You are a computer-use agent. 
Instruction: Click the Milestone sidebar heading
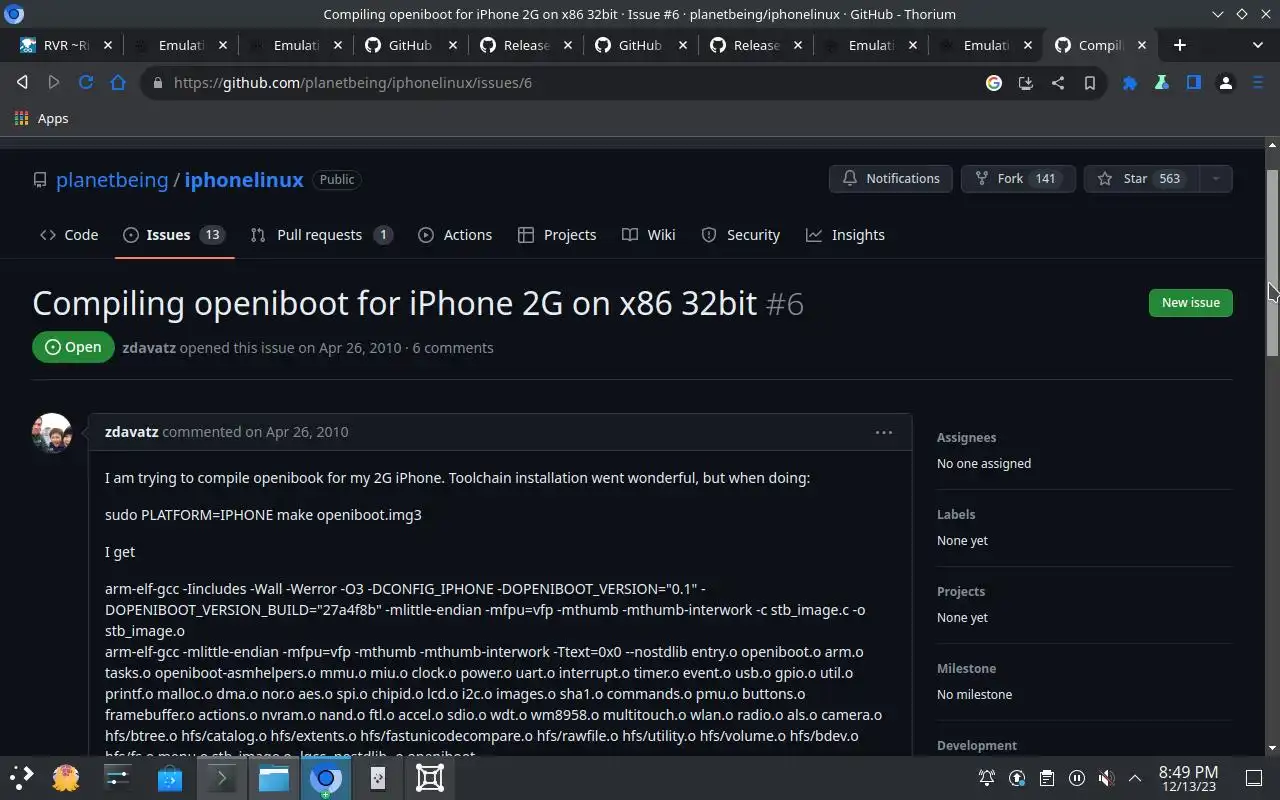click(x=966, y=668)
